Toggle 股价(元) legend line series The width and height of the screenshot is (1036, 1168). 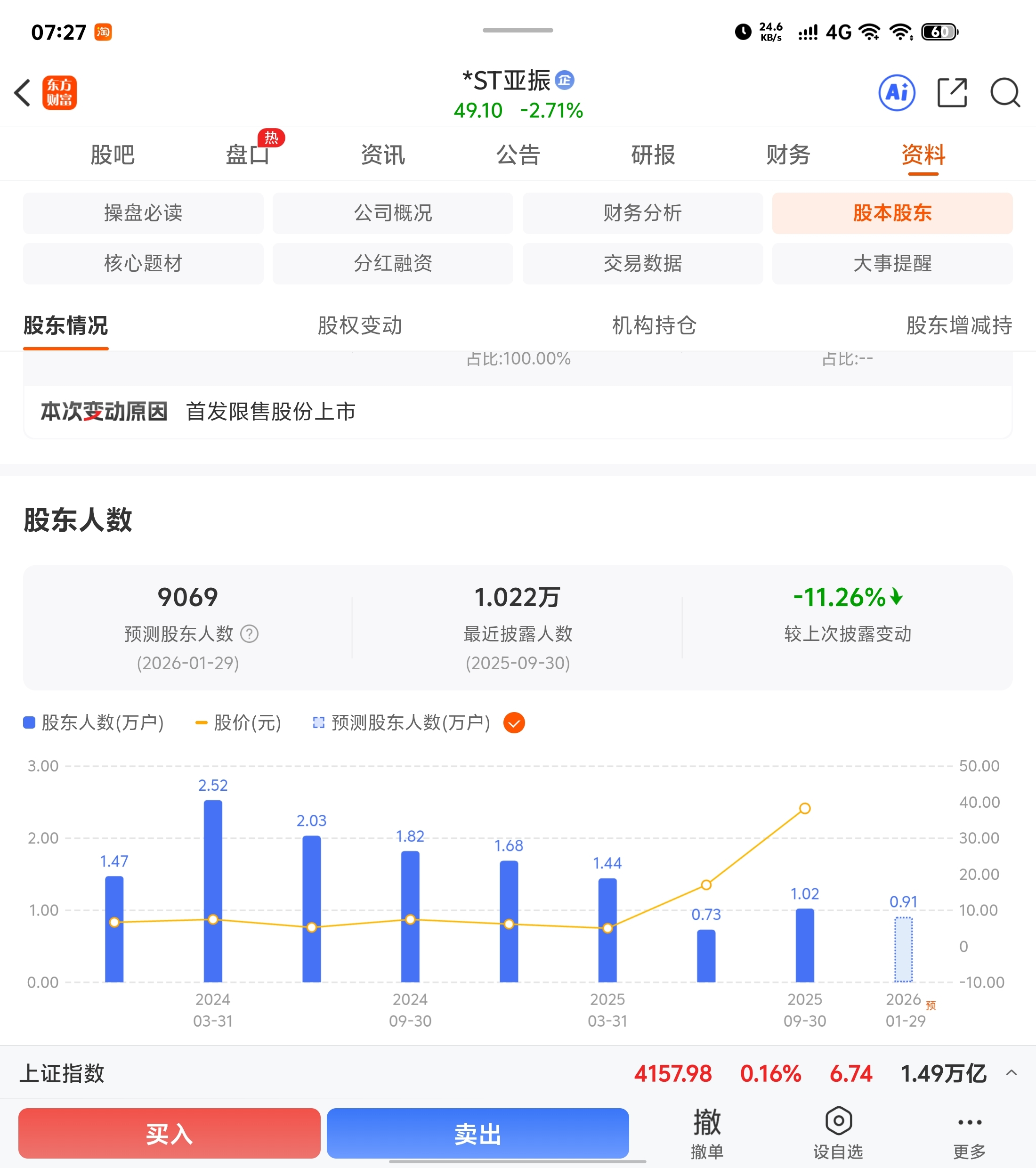pos(238,723)
